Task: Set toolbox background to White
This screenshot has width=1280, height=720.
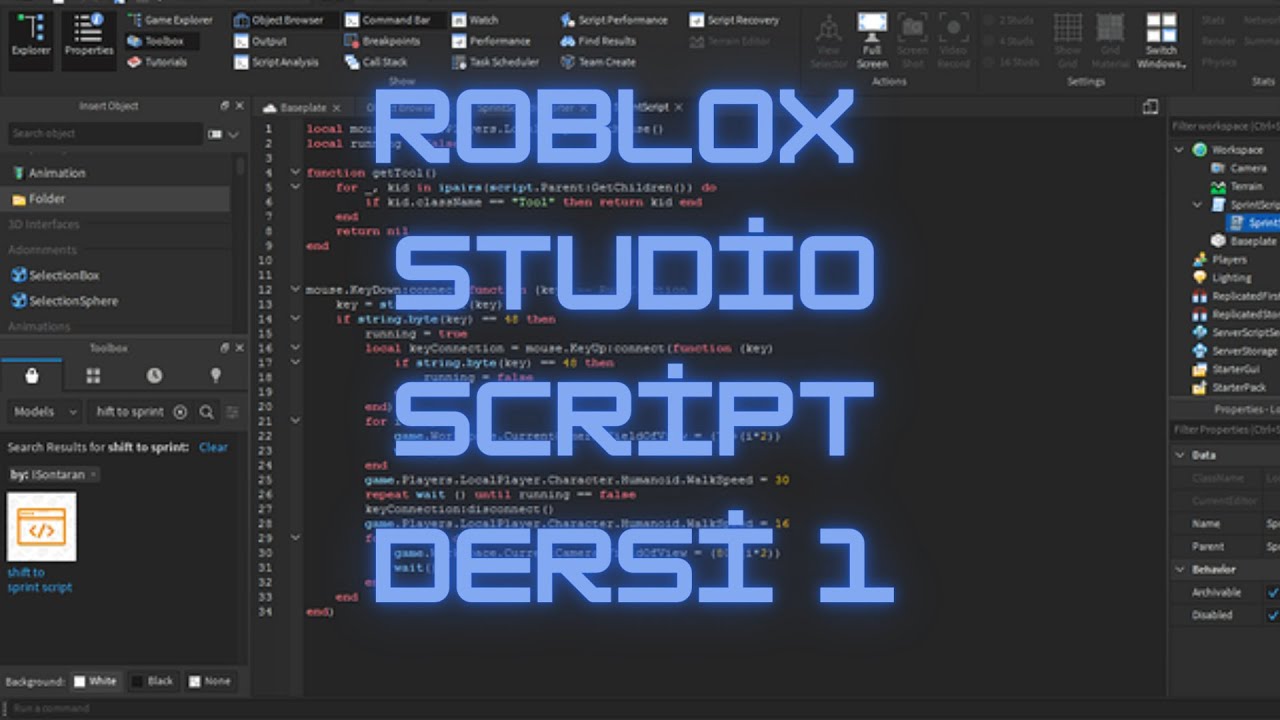Action: tap(95, 682)
